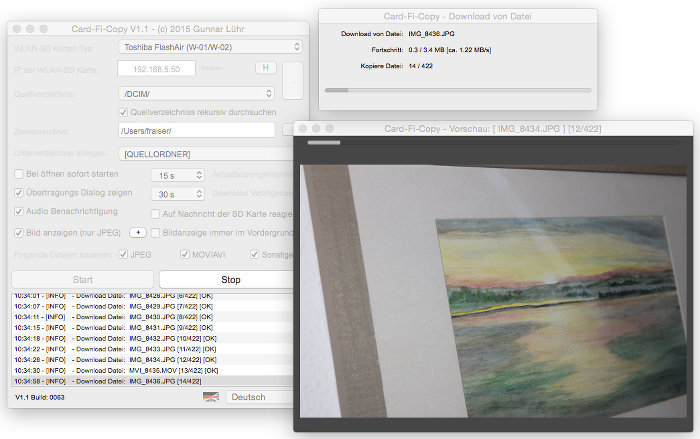Image resolution: width=700 pixels, height=439 pixels.
Task: Click the V1.1 Build: 0063 version text
Action: click(40, 397)
